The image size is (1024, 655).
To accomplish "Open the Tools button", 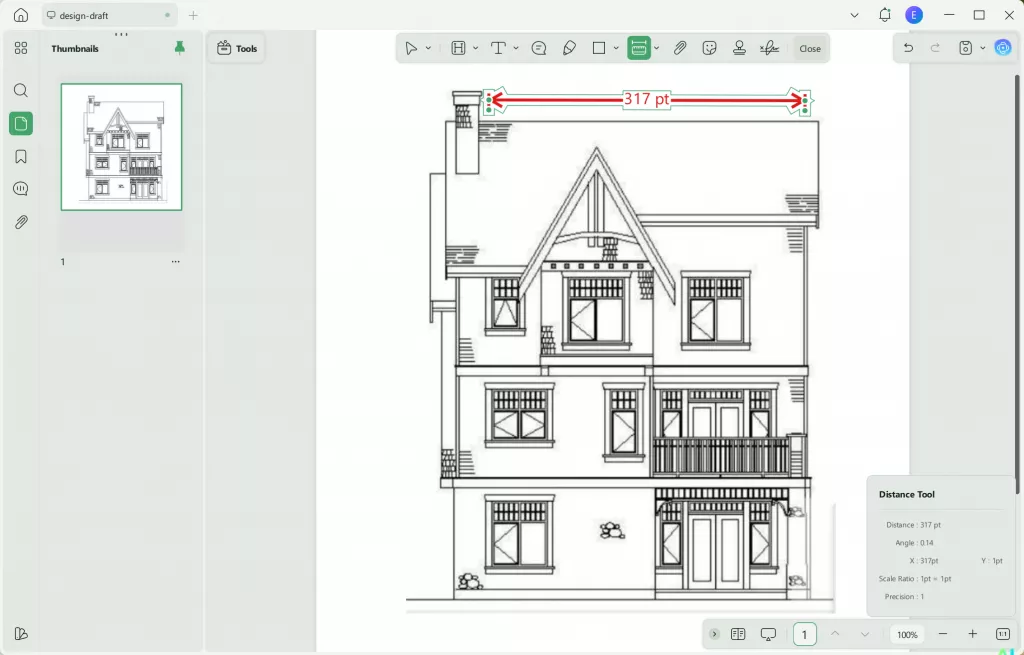I will [x=237, y=48].
